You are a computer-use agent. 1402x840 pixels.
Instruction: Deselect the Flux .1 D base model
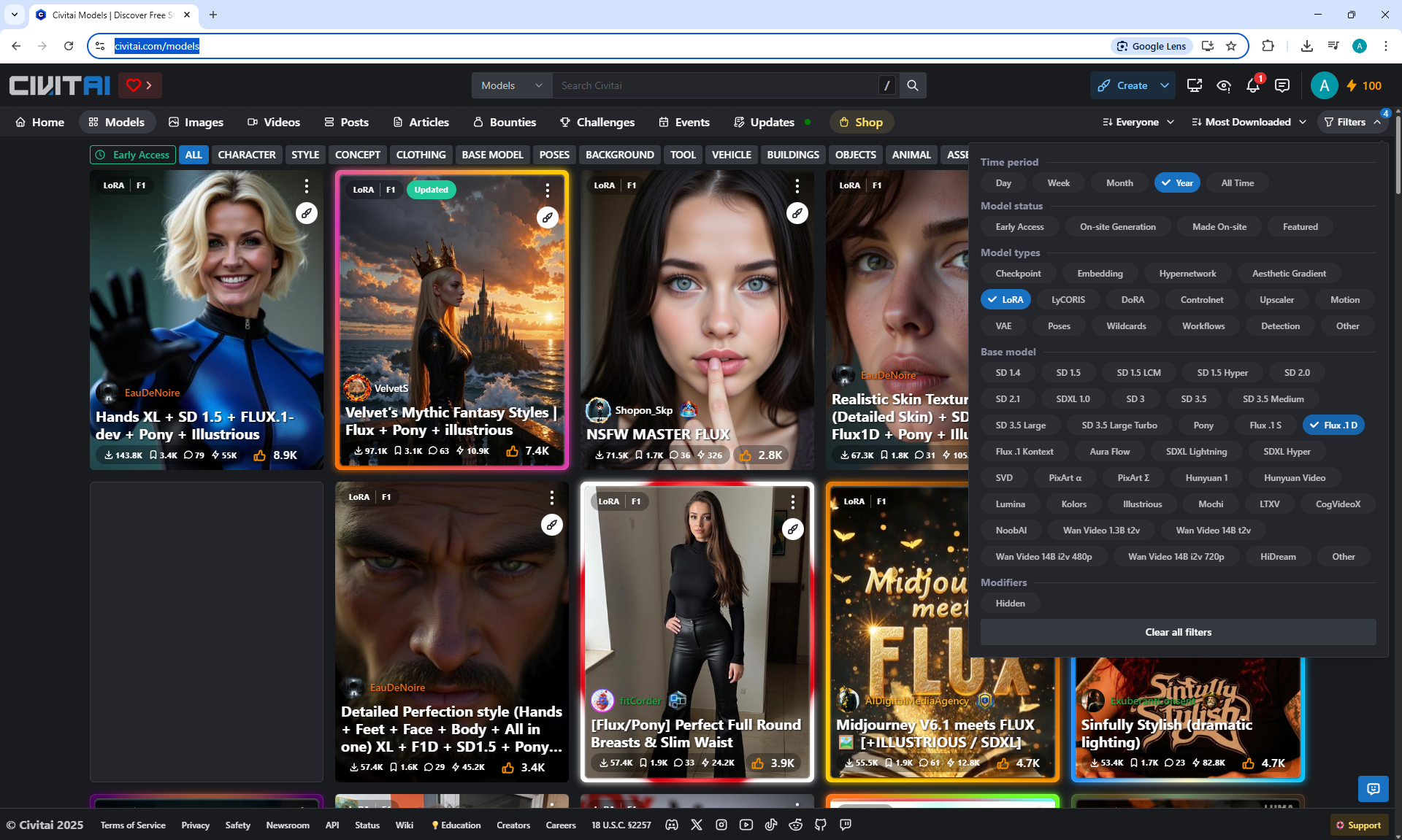[1333, 425]
